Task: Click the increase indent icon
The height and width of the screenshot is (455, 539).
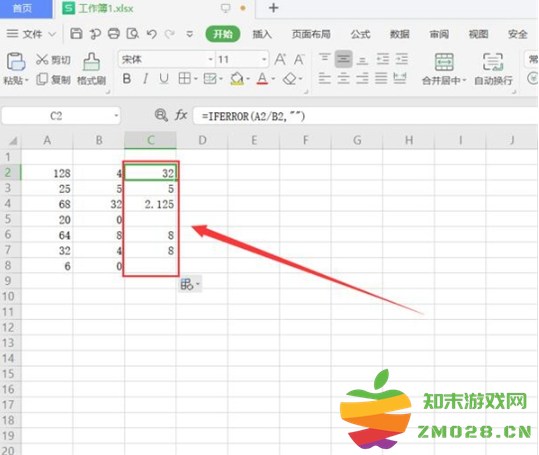Action: (x=402, y=59)
